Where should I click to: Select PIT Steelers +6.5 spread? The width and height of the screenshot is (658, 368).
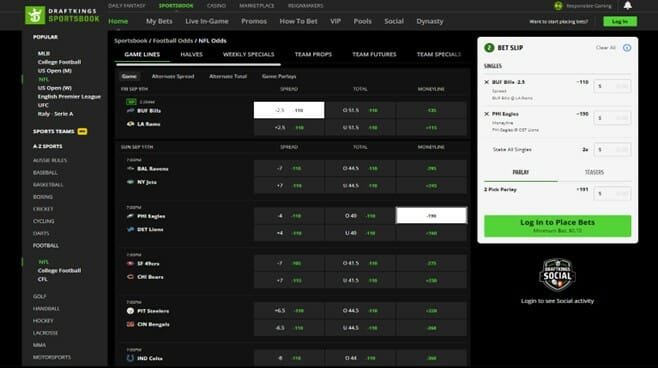tap(289, 311)
